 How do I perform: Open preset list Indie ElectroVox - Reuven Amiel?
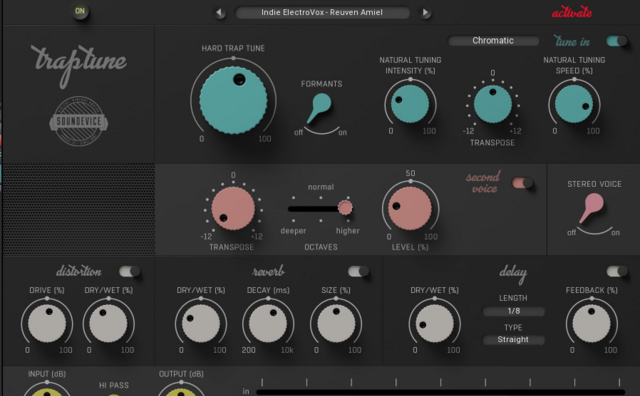click(x=322, y=13)
